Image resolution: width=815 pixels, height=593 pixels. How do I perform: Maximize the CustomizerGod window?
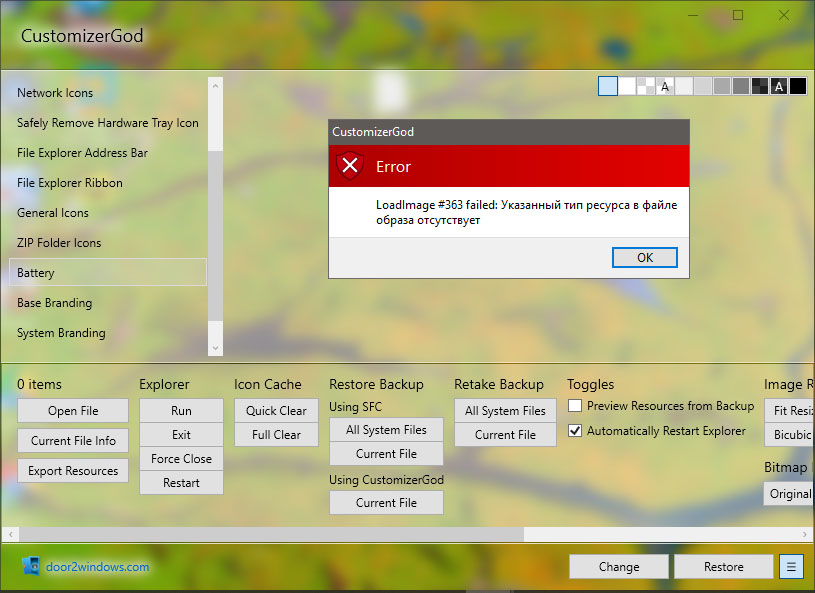tap(738, 15)
